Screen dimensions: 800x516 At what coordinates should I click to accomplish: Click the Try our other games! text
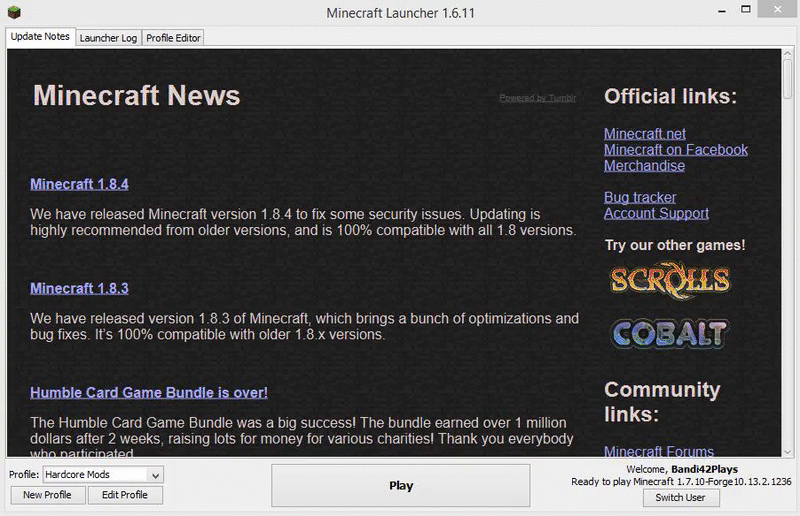[x=675, y=245]
